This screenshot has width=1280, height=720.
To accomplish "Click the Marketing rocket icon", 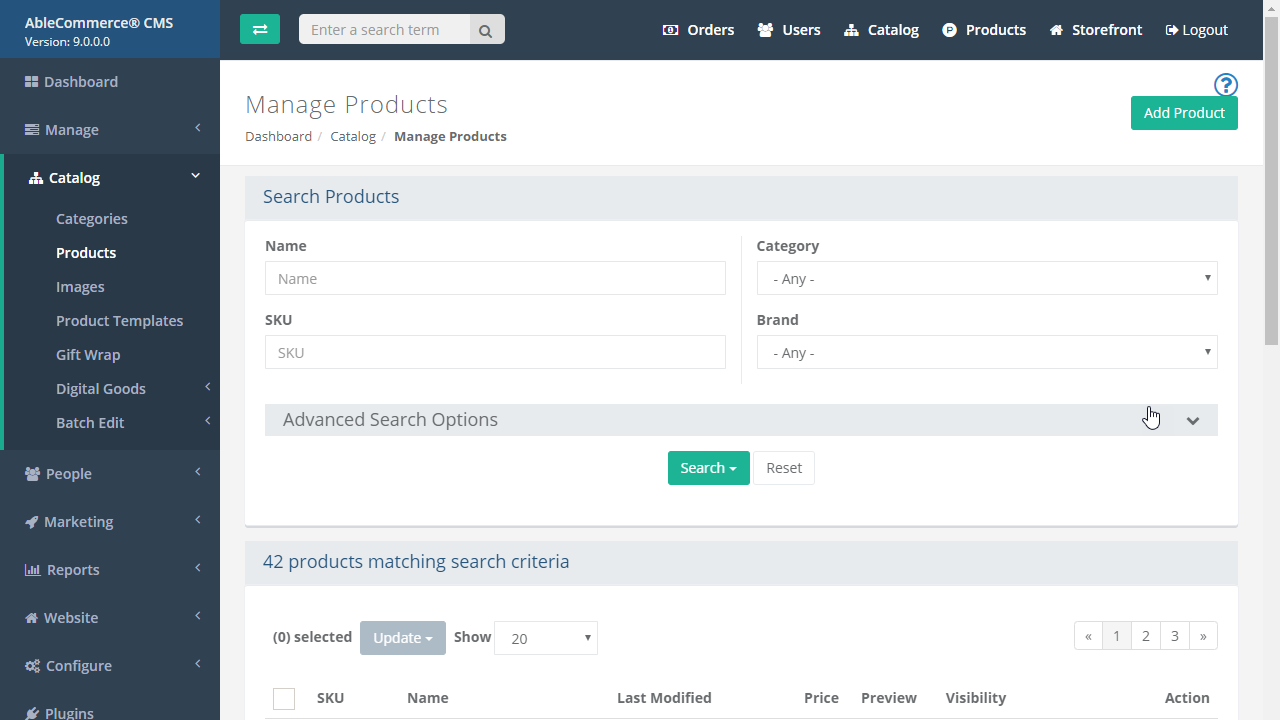I will click(x=32, y=522).
